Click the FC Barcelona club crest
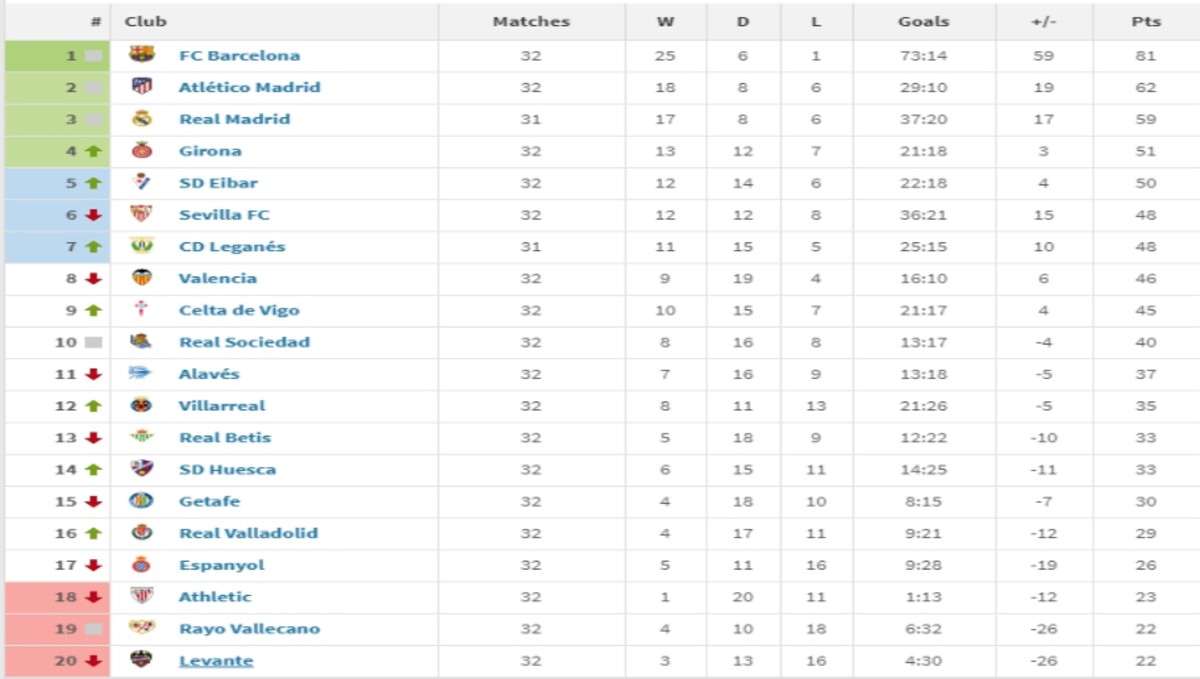The width and height of the screenshot is (1200, 679). pyautogui.click(x=142, y=55)
